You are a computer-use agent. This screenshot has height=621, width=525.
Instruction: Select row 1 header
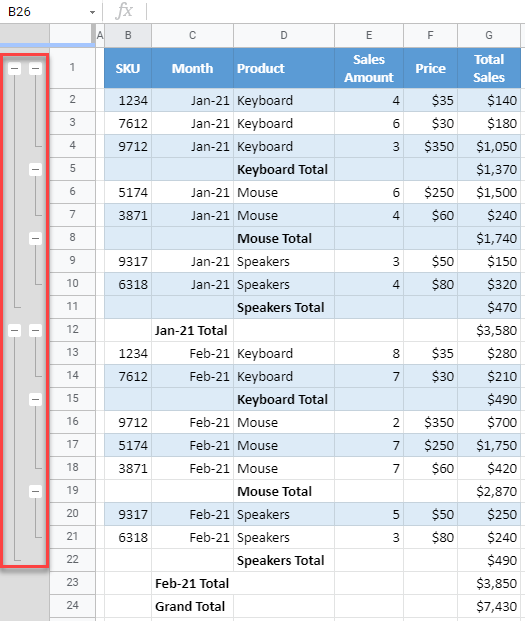(72, 68)
